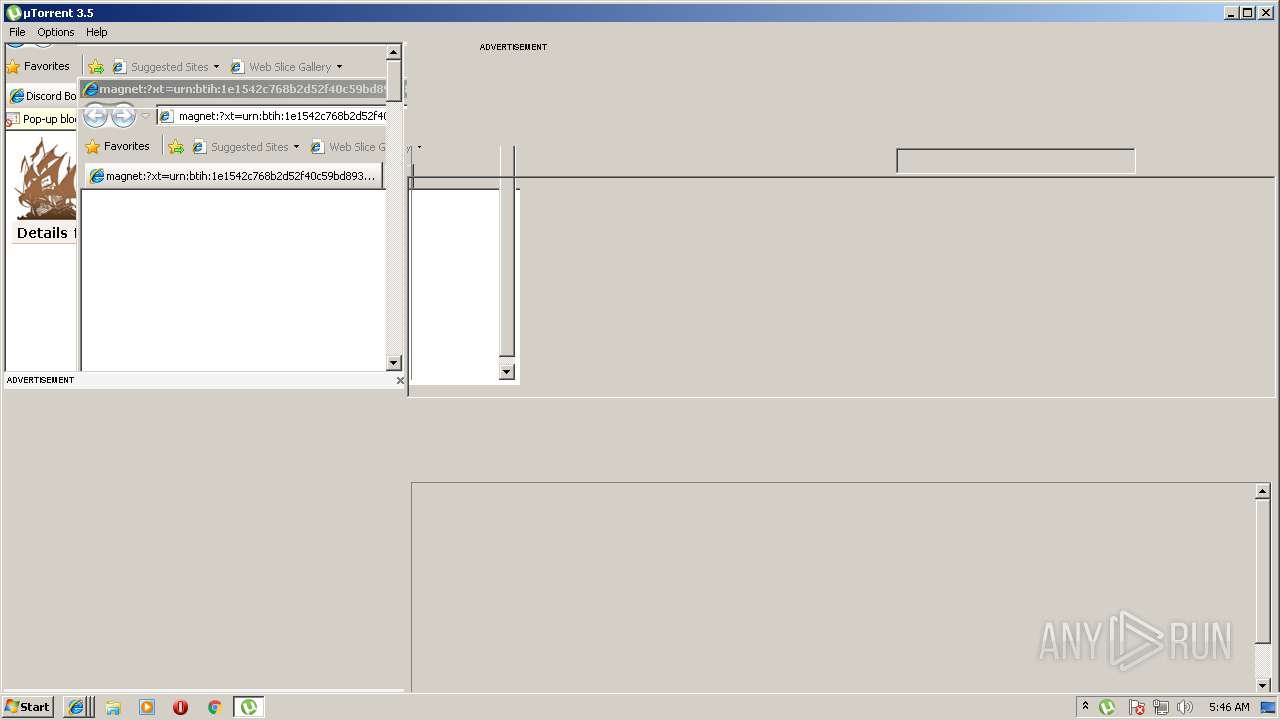Minimize the uTorrent 3.5 window
1280x720 pixels.
coord(1231,13)
